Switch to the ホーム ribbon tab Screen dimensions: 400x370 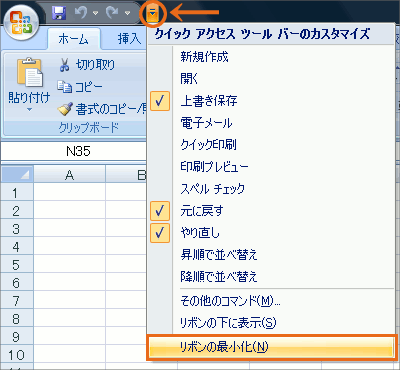point(74,39)
